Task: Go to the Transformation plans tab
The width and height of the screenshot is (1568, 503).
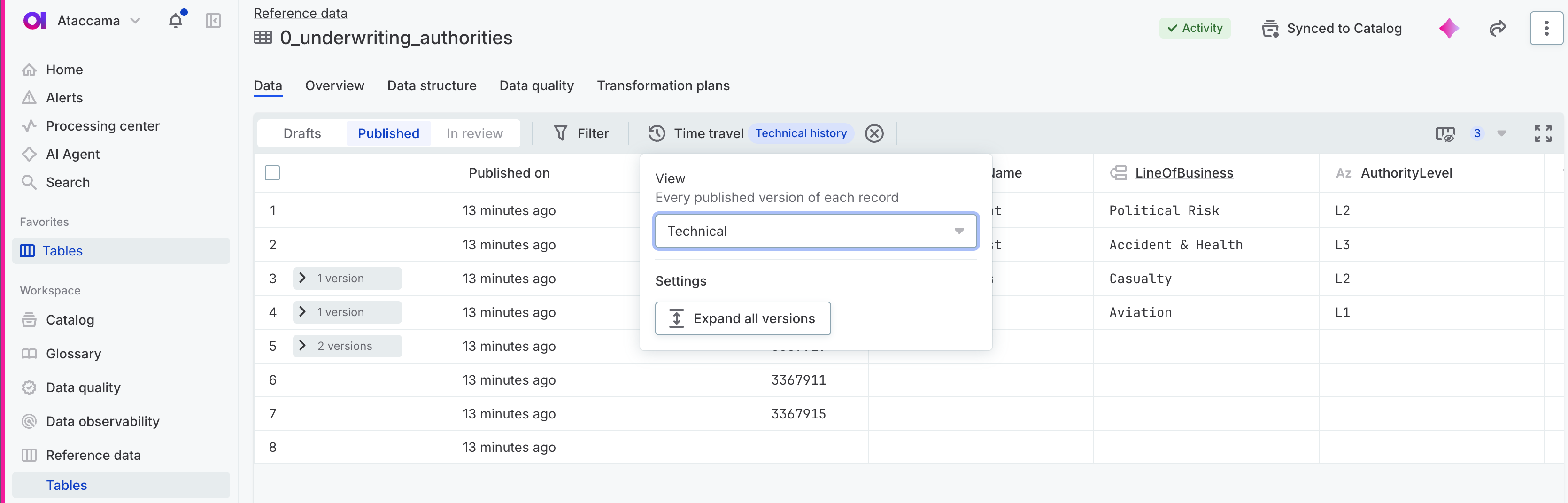Action: point(663,86)
